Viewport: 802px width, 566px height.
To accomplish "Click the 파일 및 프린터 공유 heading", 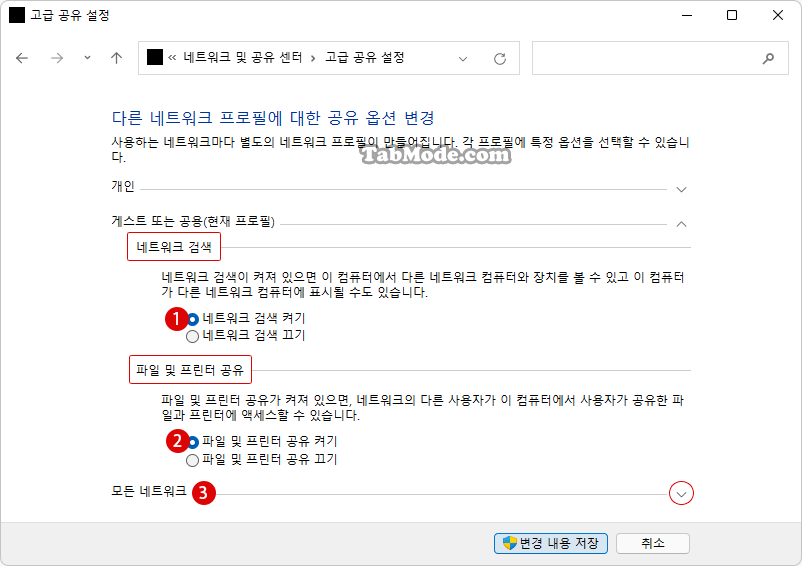I will pyautogui.click(x=190, y=370).
